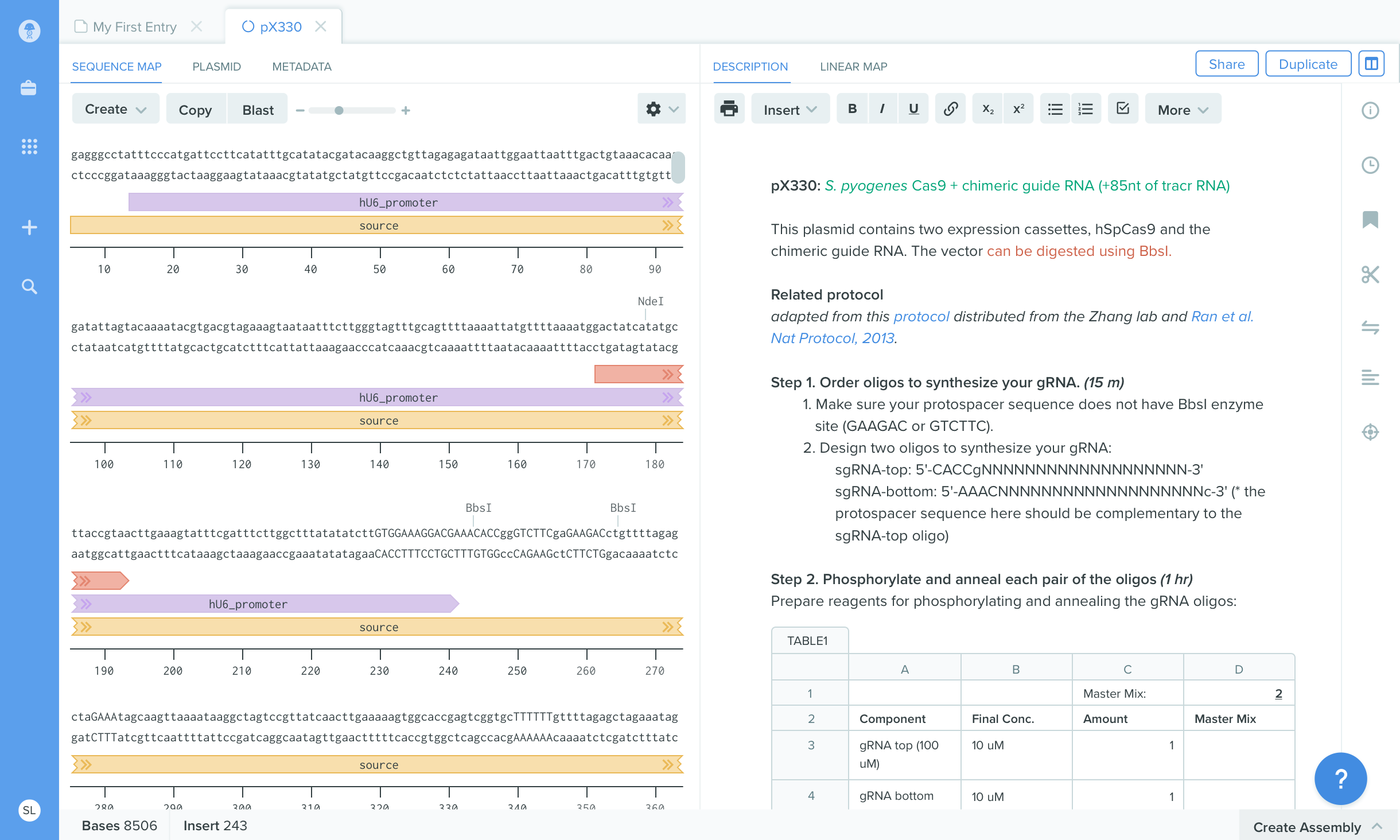Open the briefcase projects icon
1400x840 pixels.
point(29,88)
